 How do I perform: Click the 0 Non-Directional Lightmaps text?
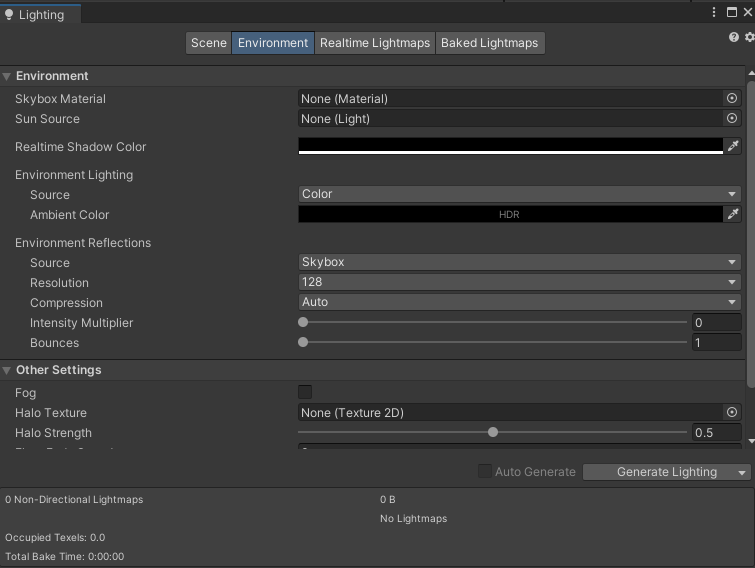[x=74, y=500]
